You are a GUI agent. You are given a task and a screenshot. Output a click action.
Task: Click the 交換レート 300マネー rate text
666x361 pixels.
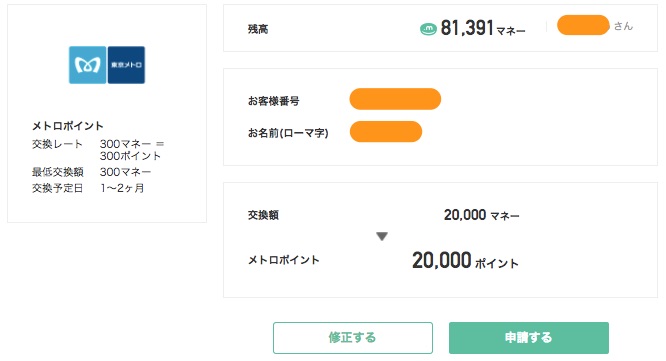tap(98, 150)
